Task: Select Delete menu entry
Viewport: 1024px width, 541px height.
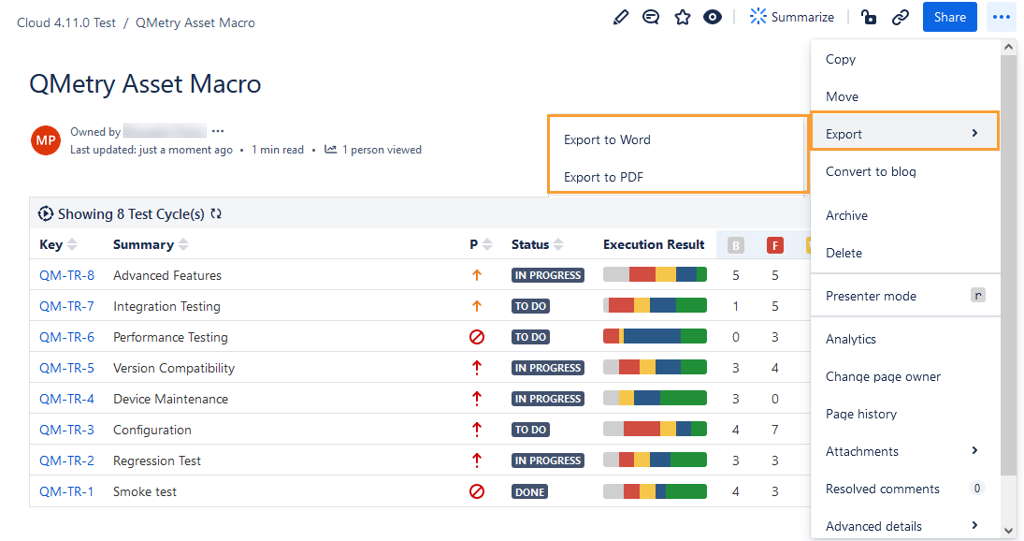Action: click(905, 253)
